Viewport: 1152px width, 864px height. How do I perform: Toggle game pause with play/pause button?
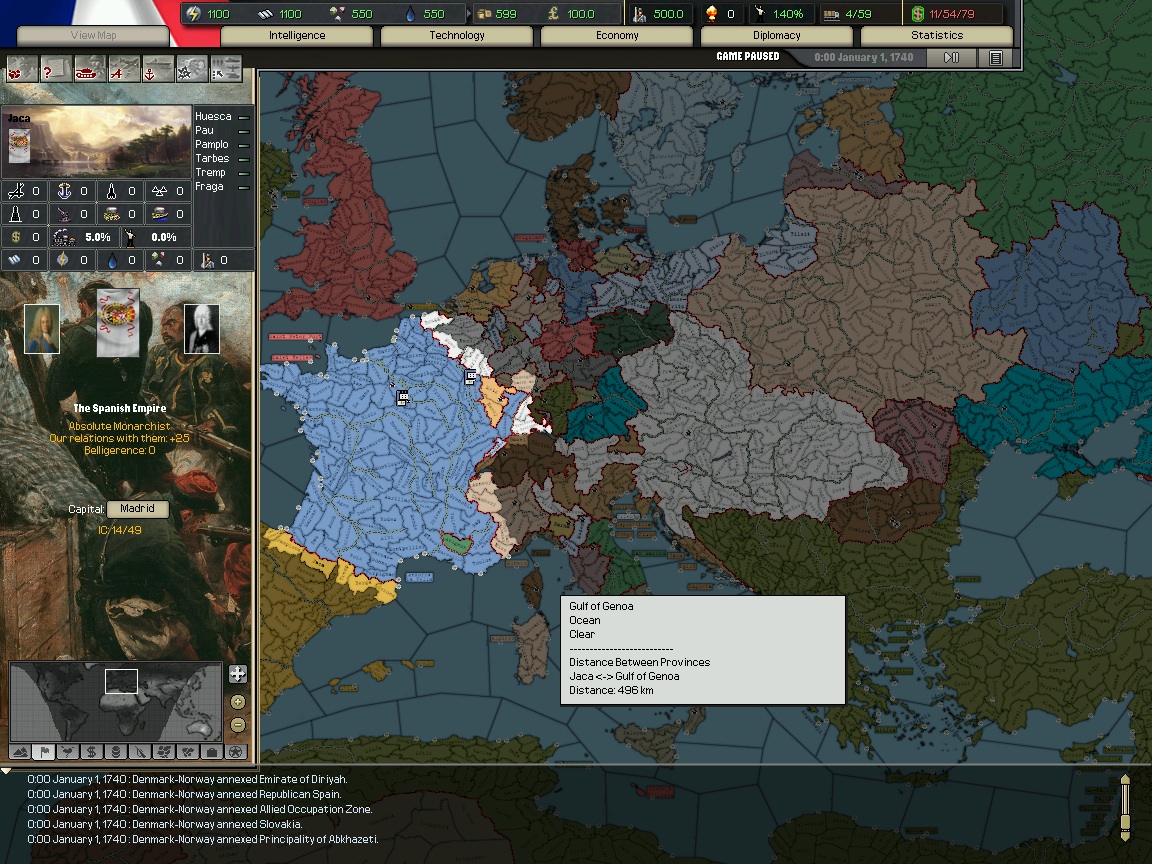pos(952,58)
